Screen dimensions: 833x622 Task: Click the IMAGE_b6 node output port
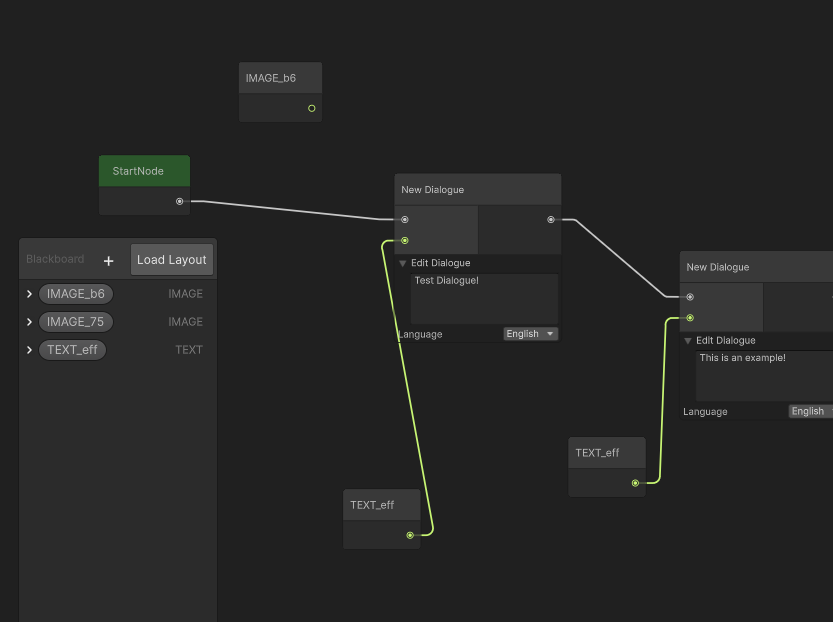click(312, 108)
